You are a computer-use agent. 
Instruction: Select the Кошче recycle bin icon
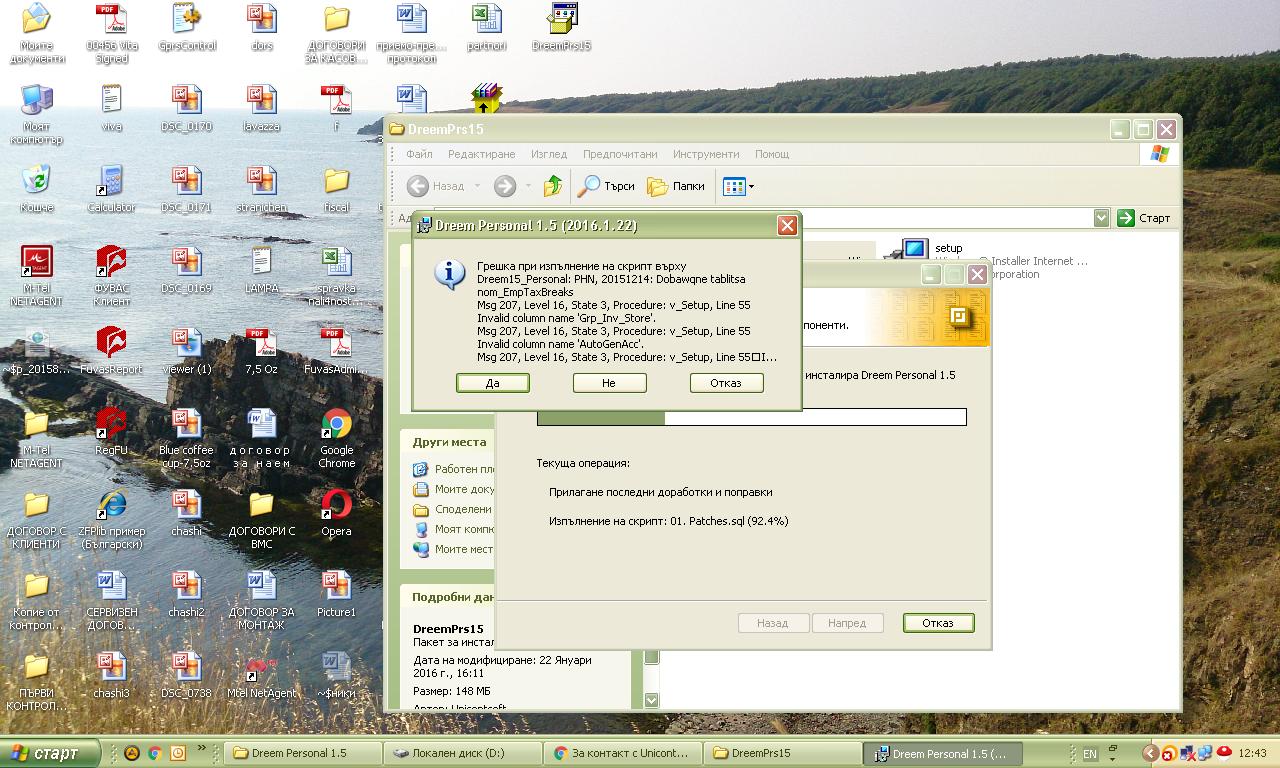pos(37,189)
